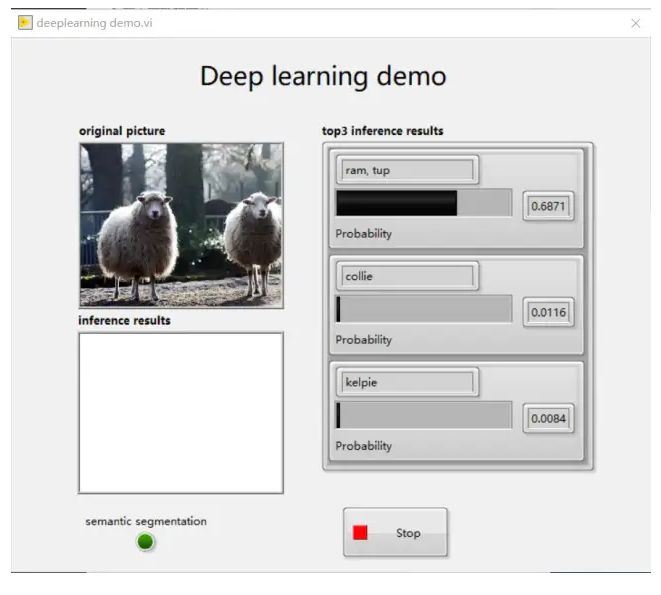Select the 'collie' label field
661x595 pixels.
(x=407, y=276)
